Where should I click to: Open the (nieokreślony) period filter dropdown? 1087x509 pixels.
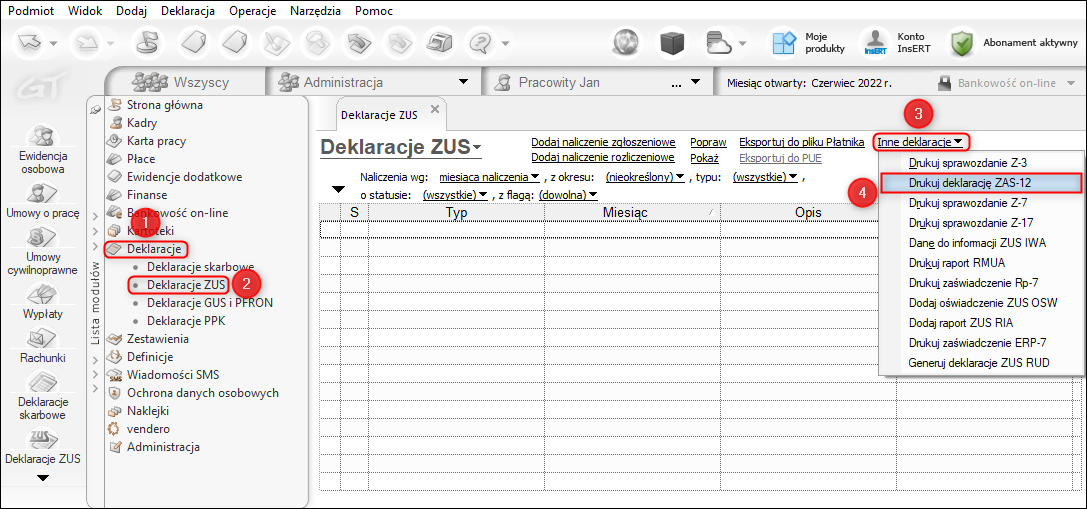(x=645, y=177)
